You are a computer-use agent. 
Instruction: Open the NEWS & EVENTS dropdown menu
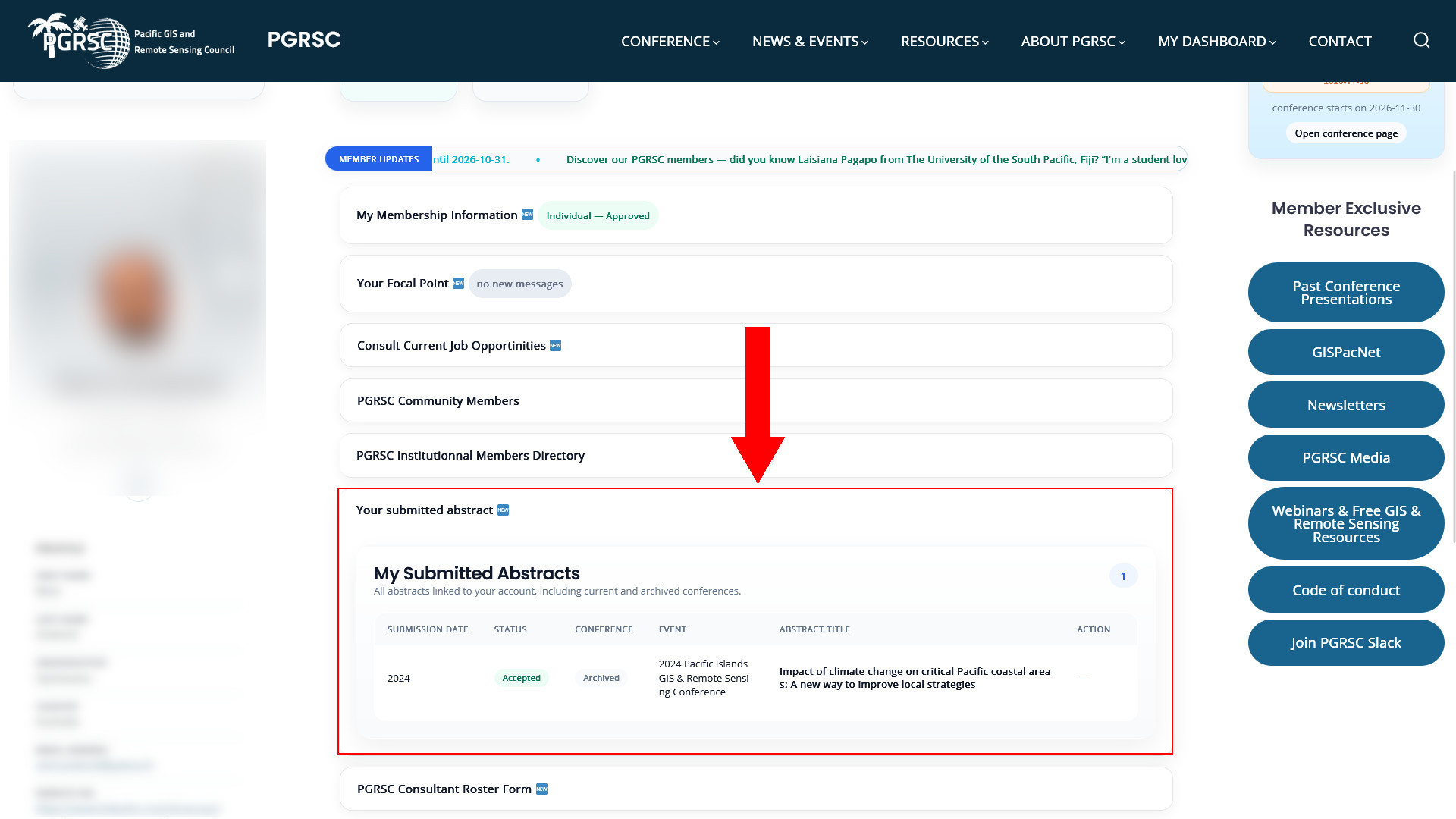(810, 41)
